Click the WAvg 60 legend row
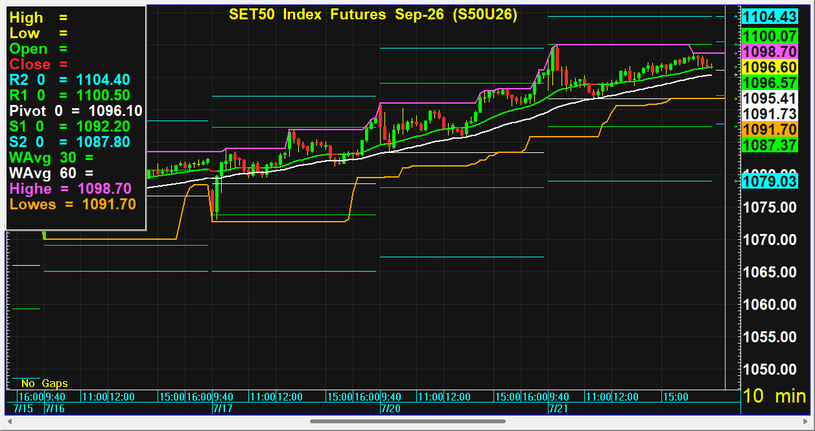Viewport: 815px width, 431px height. click(x=51, y=173)
